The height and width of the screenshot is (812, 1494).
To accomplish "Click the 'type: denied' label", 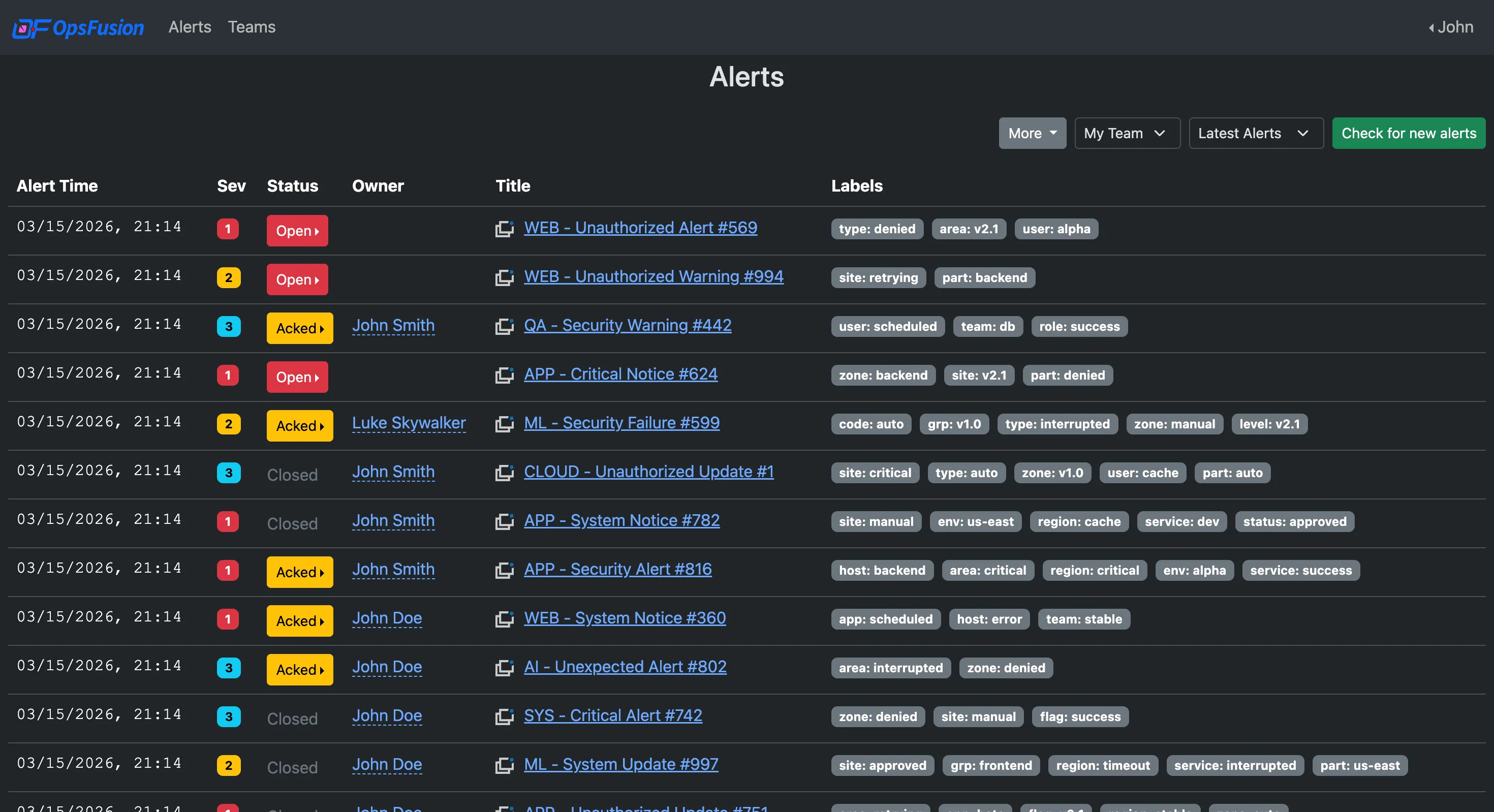I will [x=877, y=229].
